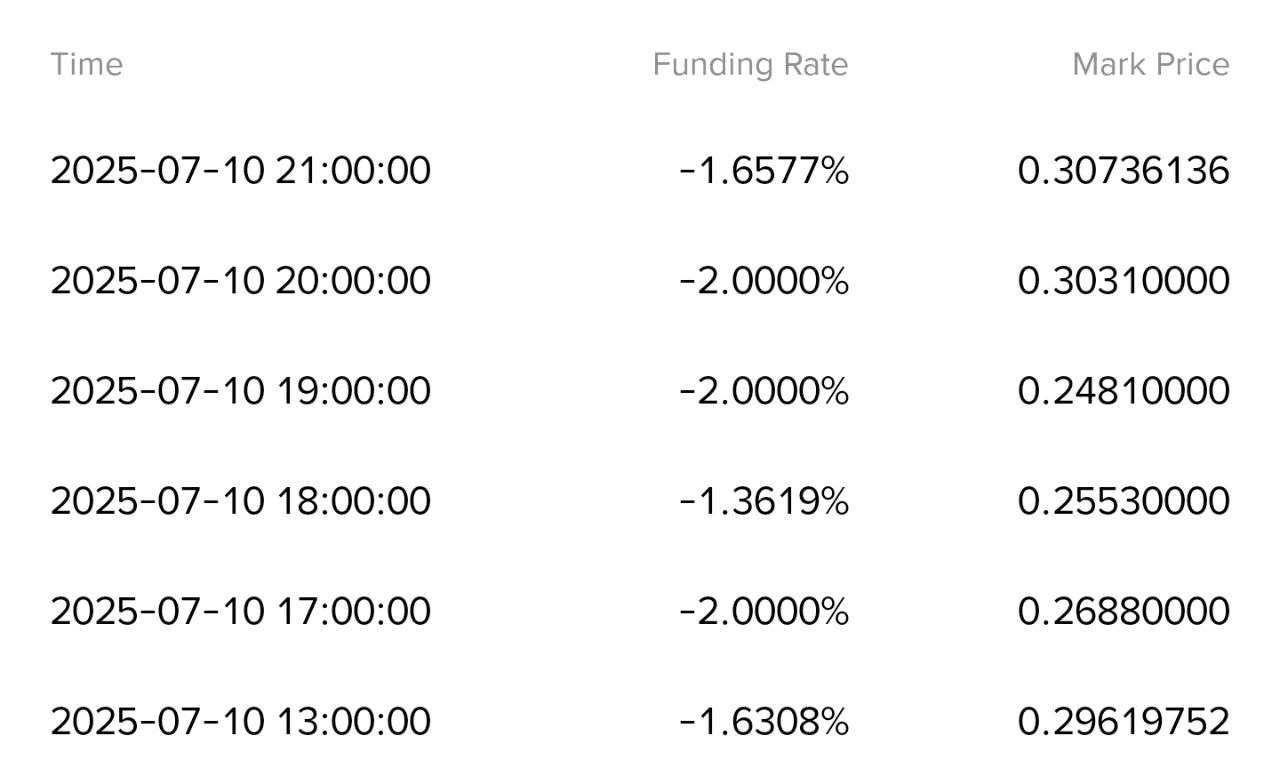This screenshot has height=767, width=1280.
Task: Click the -1.3619% funding rate value
Action: (x=764, y=500)
